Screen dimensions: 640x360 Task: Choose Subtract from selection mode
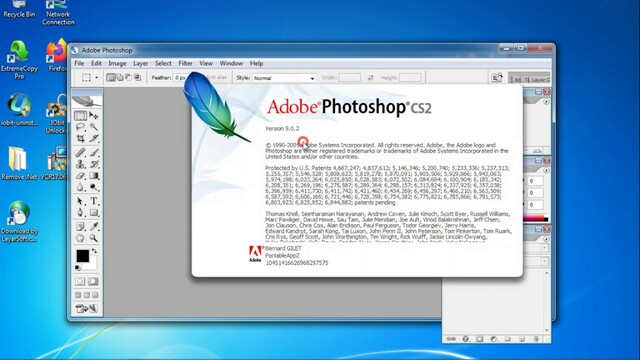point(129,78)
